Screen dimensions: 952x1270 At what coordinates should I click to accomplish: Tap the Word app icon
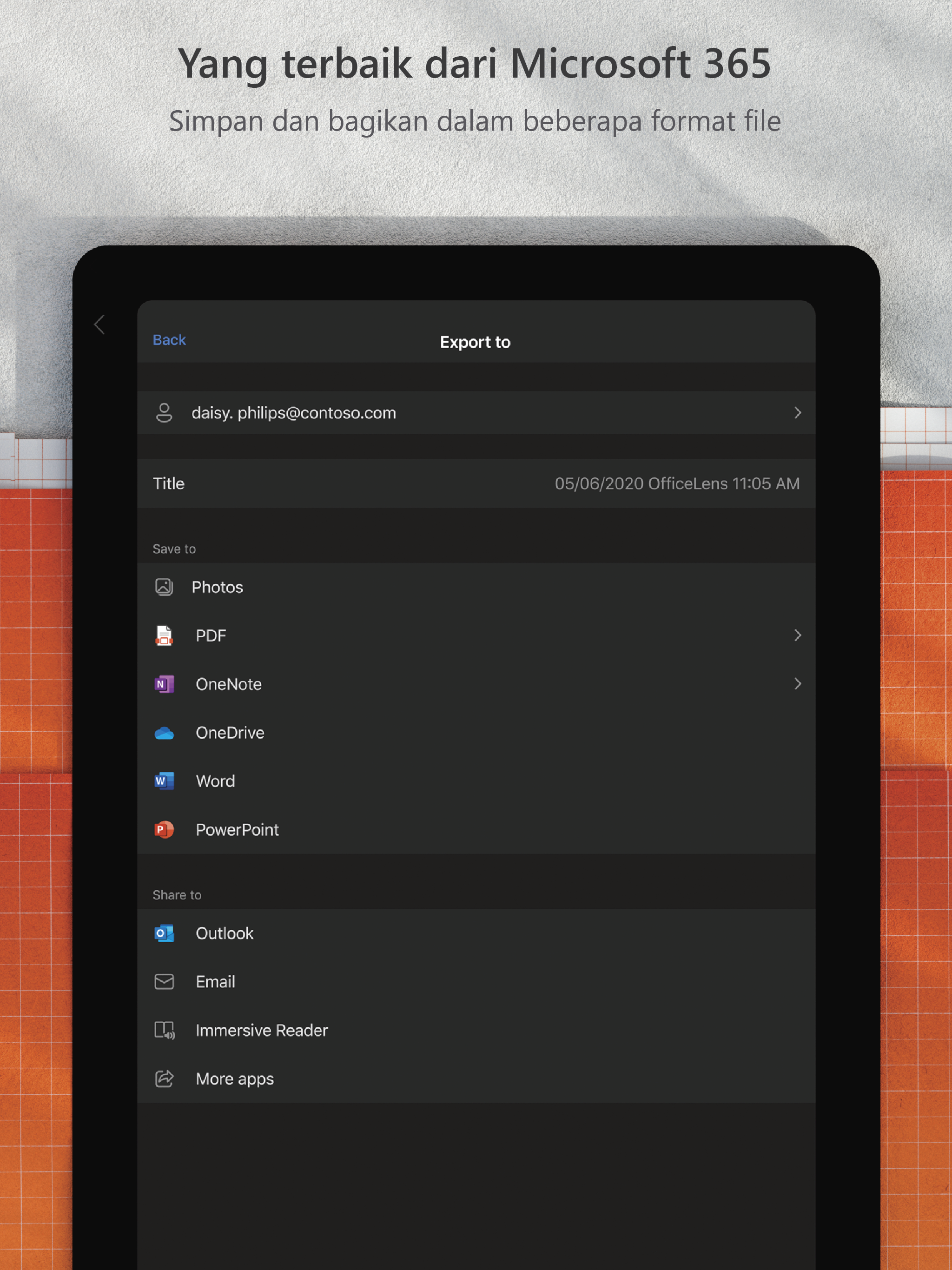tap(164, 781)
